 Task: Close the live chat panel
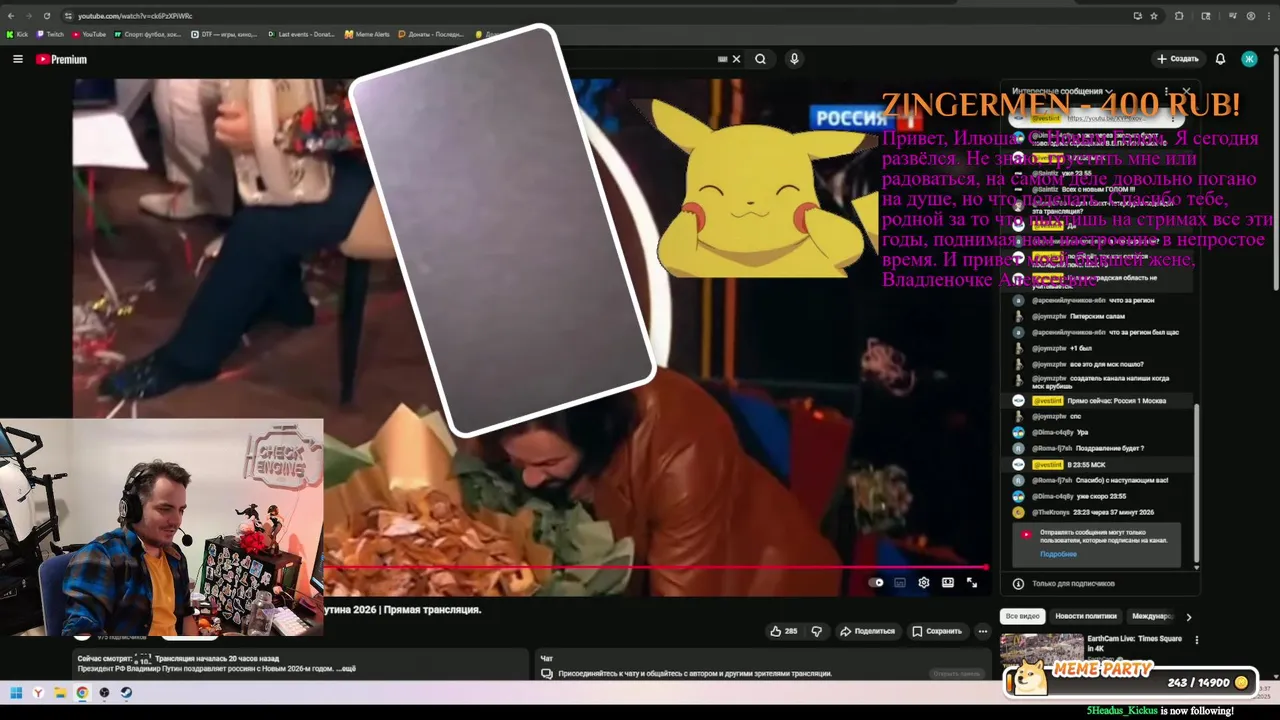[x=1187, y=91]
